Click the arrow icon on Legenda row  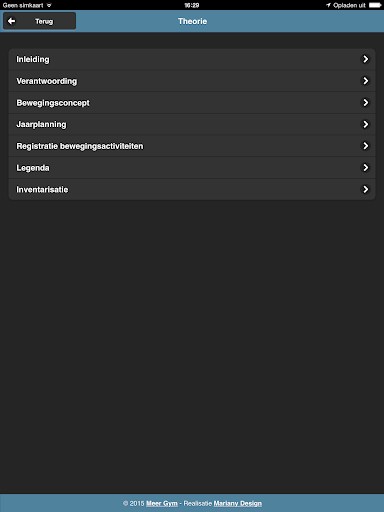pyautogui.click(x=366, y=167)
